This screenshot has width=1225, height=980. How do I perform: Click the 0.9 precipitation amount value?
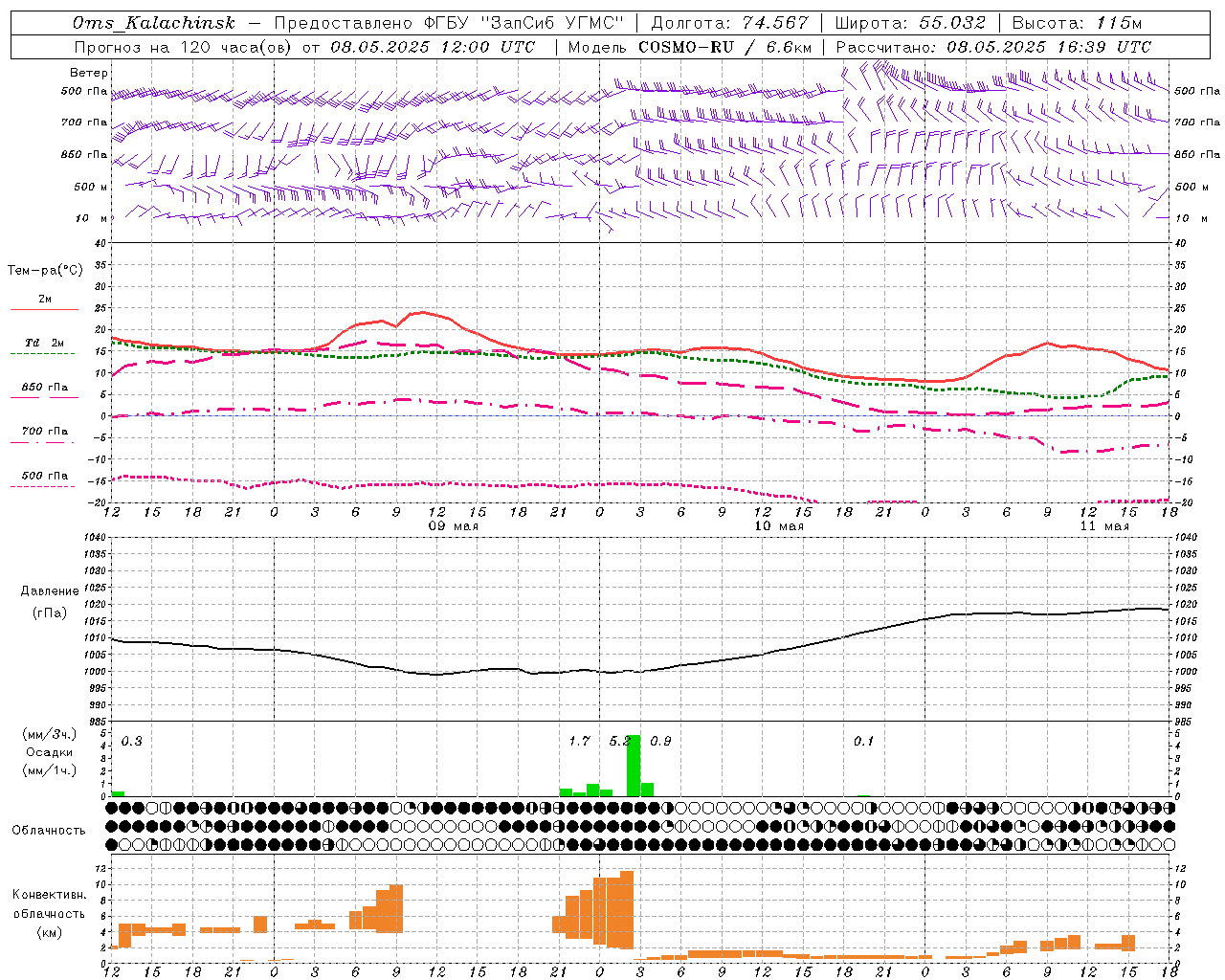(x=661, y=742)
